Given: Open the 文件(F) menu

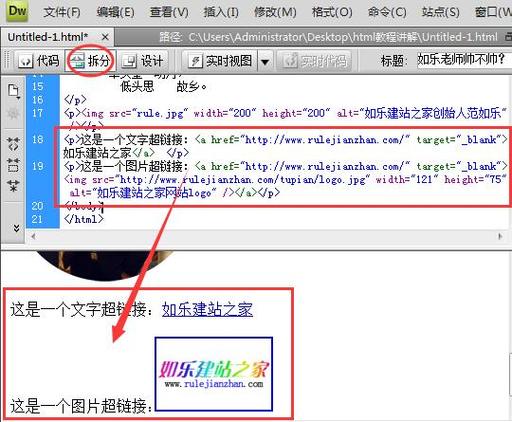Looking at the screenshot, I should click(x=62, y=12).
